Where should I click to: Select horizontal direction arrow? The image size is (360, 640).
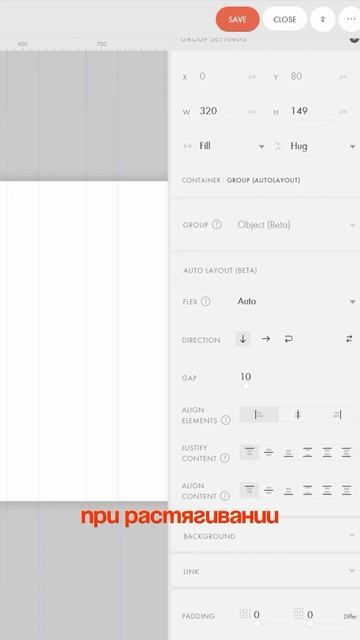coord(266,339)
